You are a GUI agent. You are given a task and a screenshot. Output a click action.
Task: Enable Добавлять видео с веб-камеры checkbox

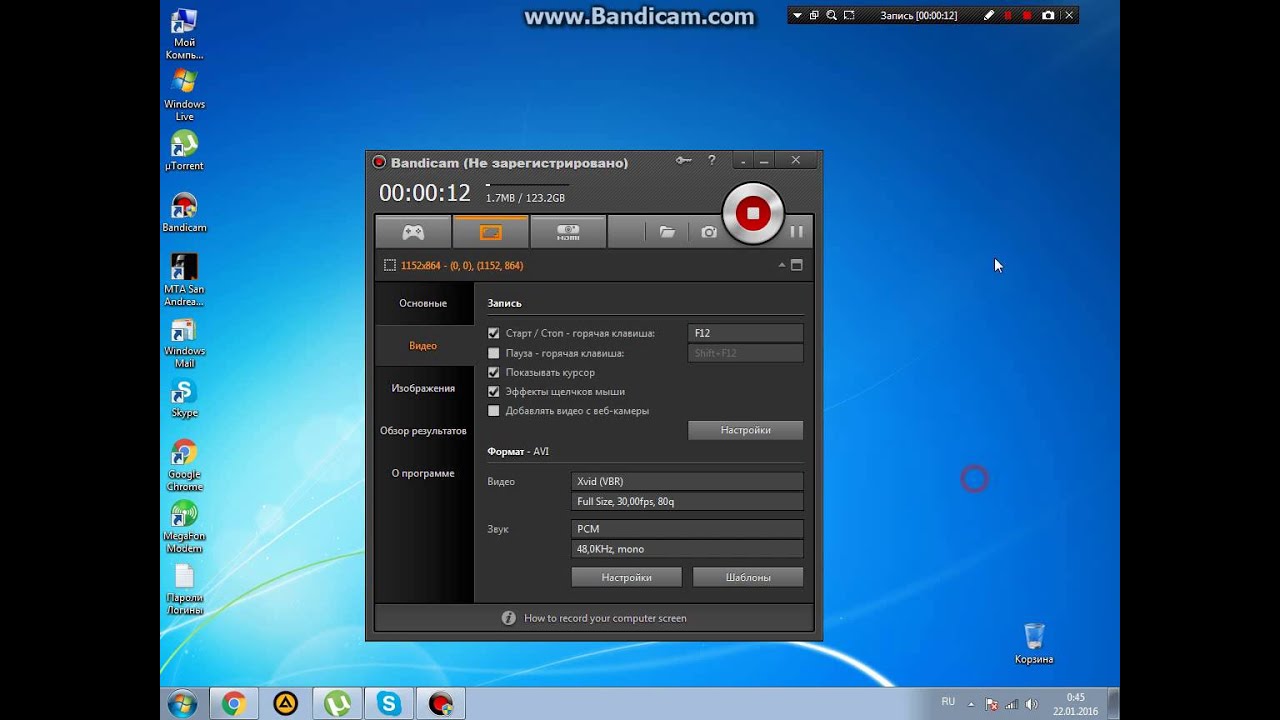pyautogui.click(x=493, y=411)
